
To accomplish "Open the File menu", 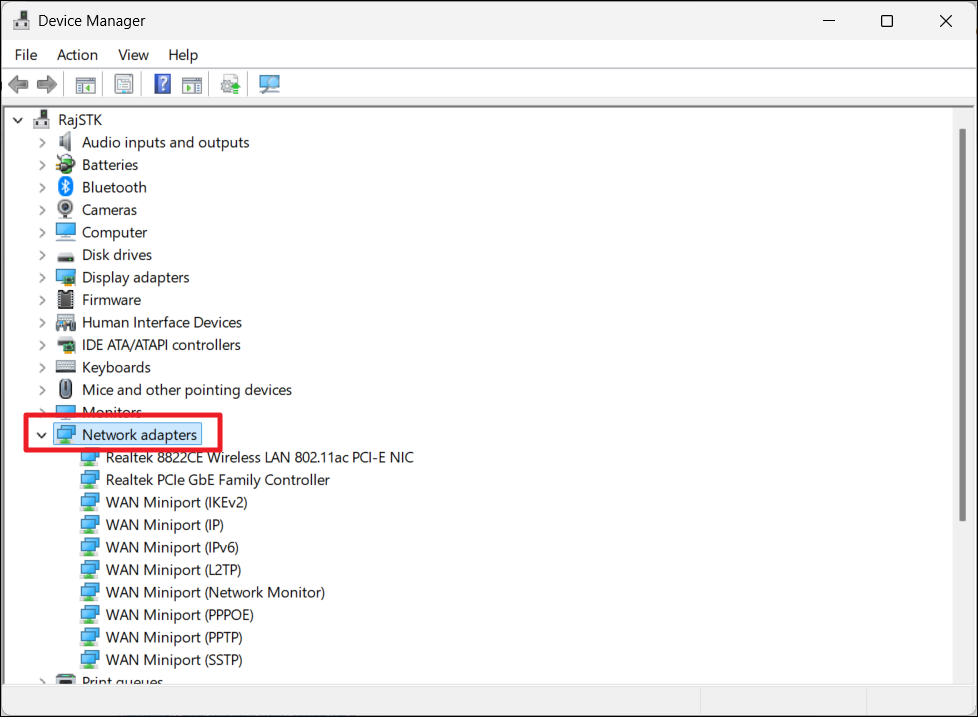I will coord(26,55).
